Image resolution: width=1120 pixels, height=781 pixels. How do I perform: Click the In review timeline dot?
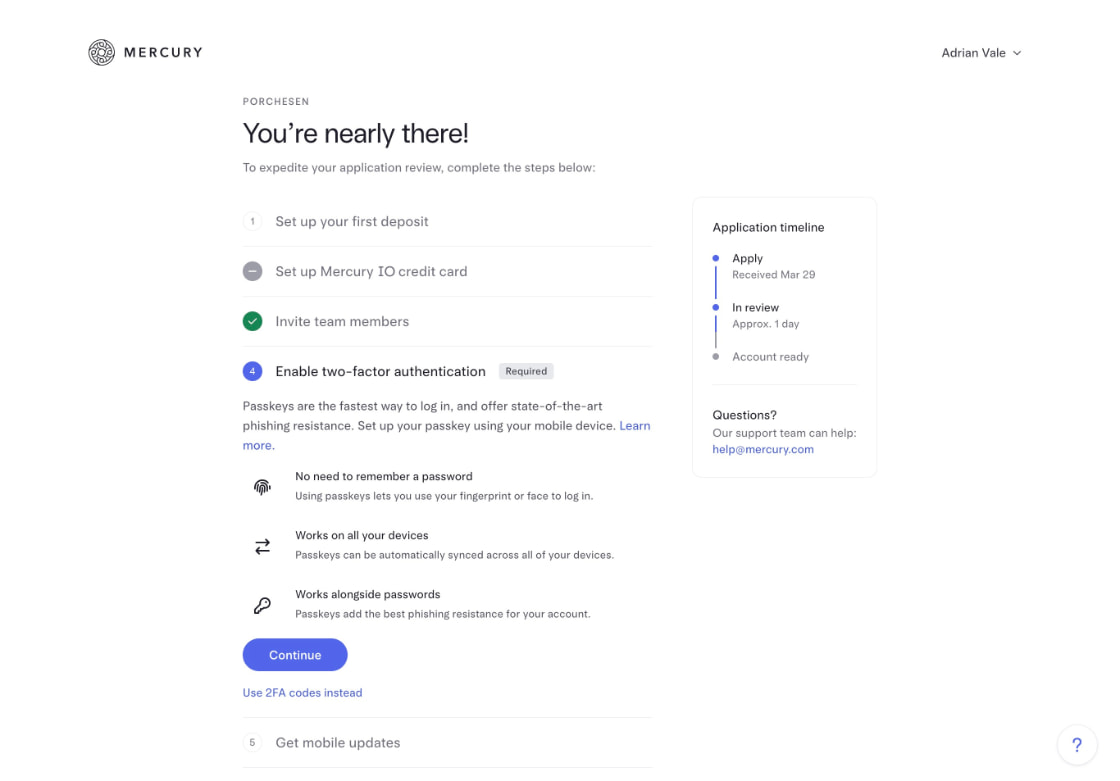pyautogui.click(x=716, y=308)
